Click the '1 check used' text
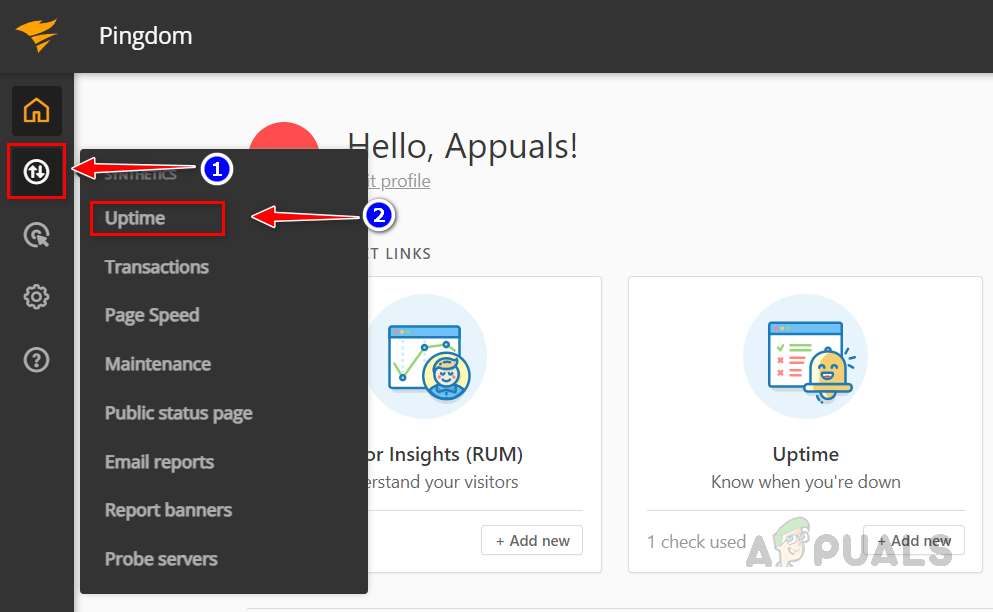The image size is (993, 612). [697, 542]
